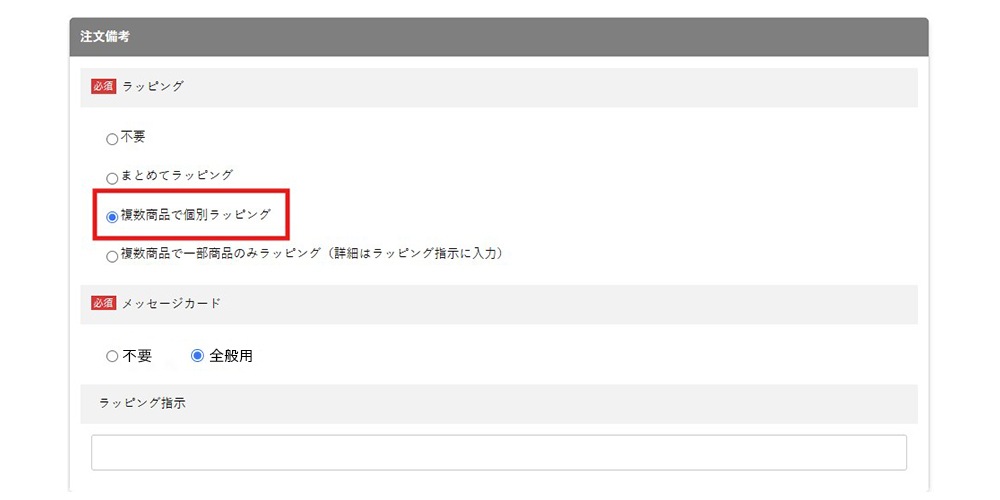The height and width of the screenshot is (500, 1000).
Task: Click the 不要 label text under ラッピング
Action: coord(133,136)
